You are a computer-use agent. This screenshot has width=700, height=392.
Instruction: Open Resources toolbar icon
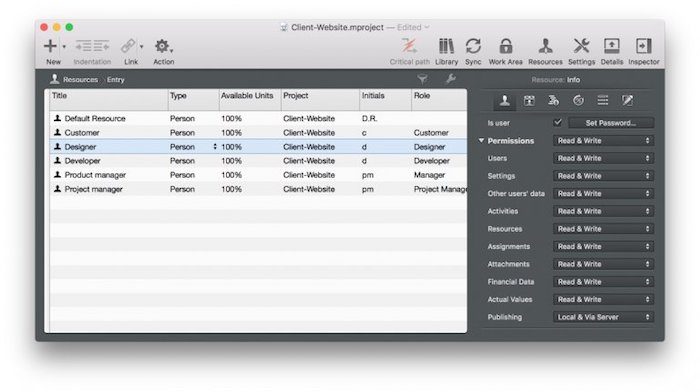click(x=545, y=46)
